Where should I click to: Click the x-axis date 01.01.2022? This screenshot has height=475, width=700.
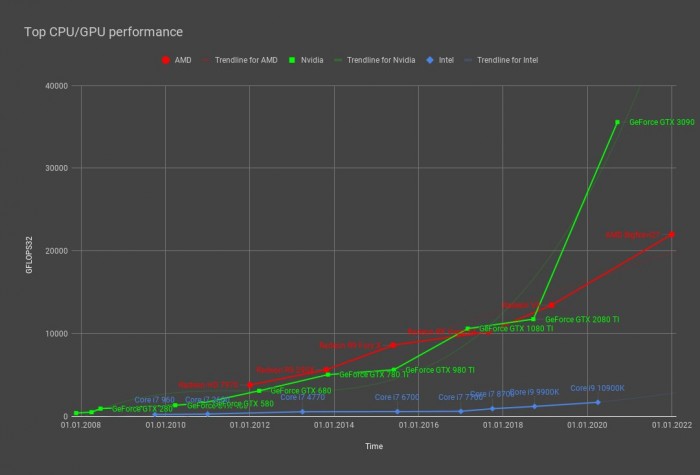(x=671, y=425)
